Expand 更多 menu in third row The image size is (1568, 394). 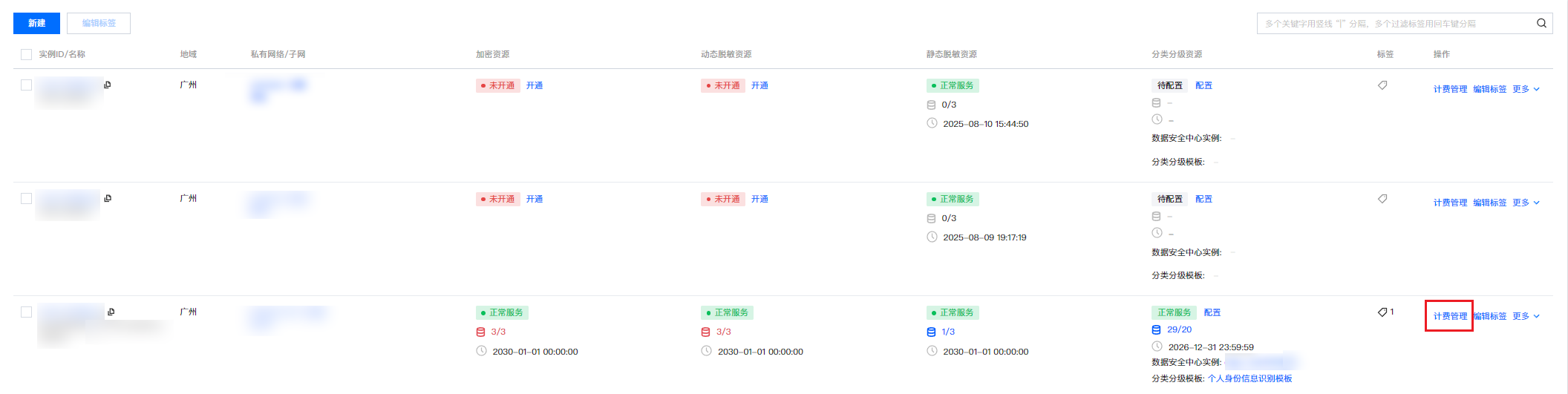(x=1526, y=316)
